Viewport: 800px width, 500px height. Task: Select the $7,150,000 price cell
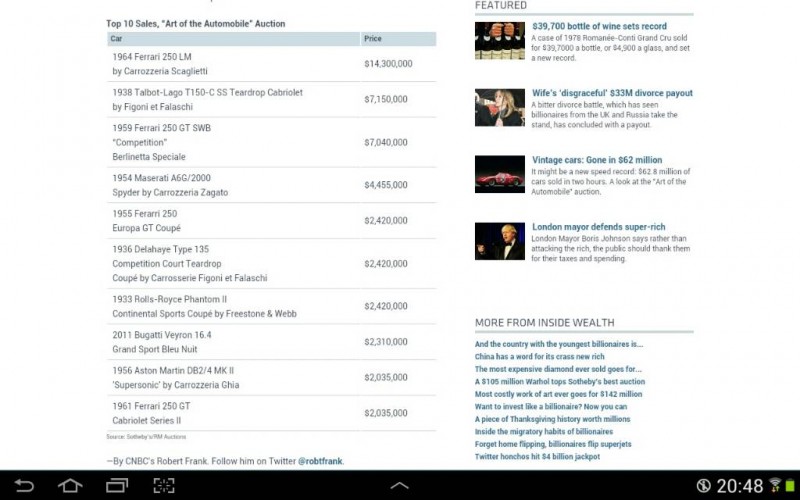[x=386, y=99]
